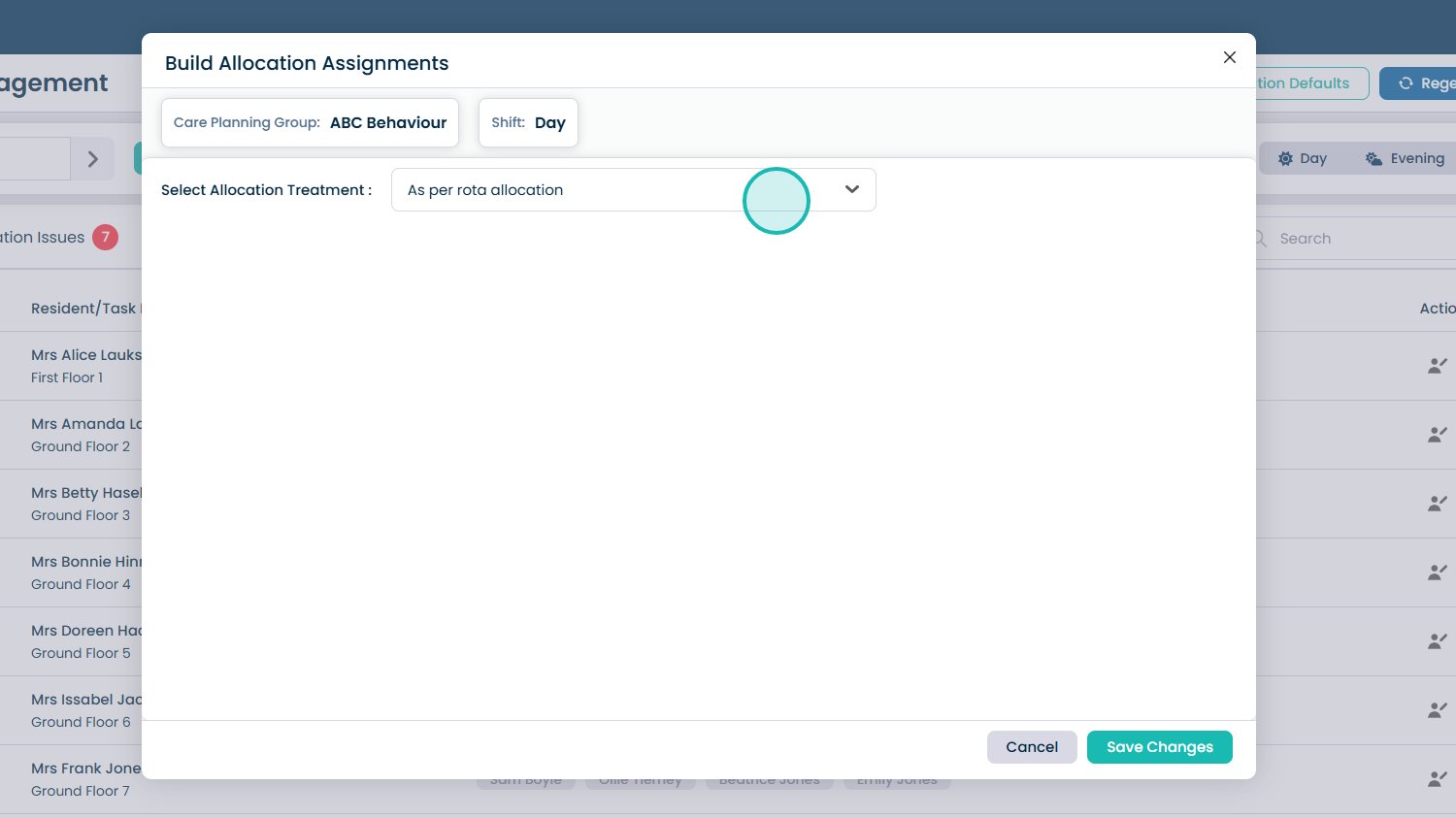Select resident Mrs Bonnie in the list
The image size is (1456, 818).
[x=86, y=562]
